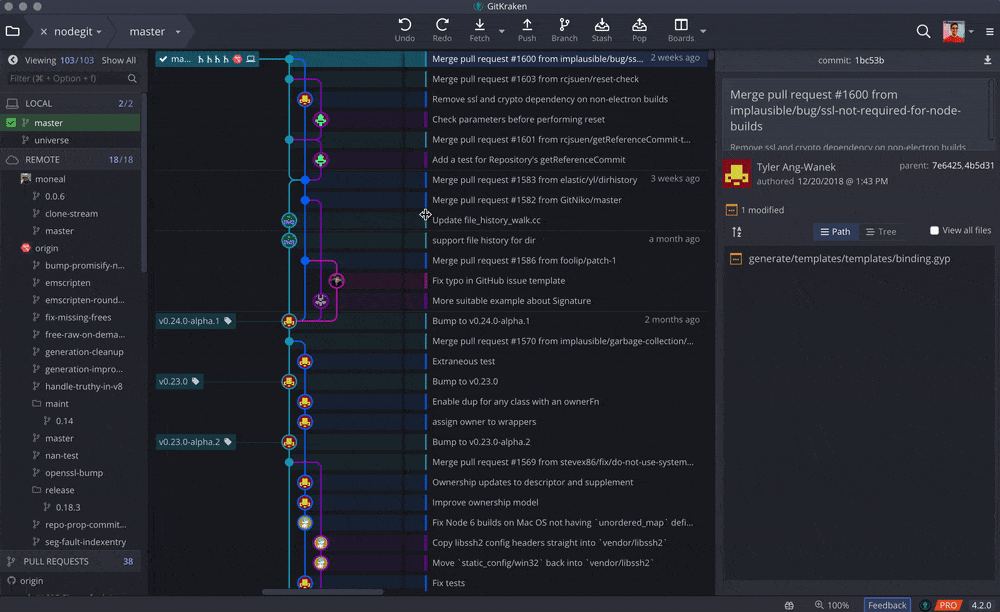
Task: Switch the file view to Path
Action: click(x=835, y=231)
